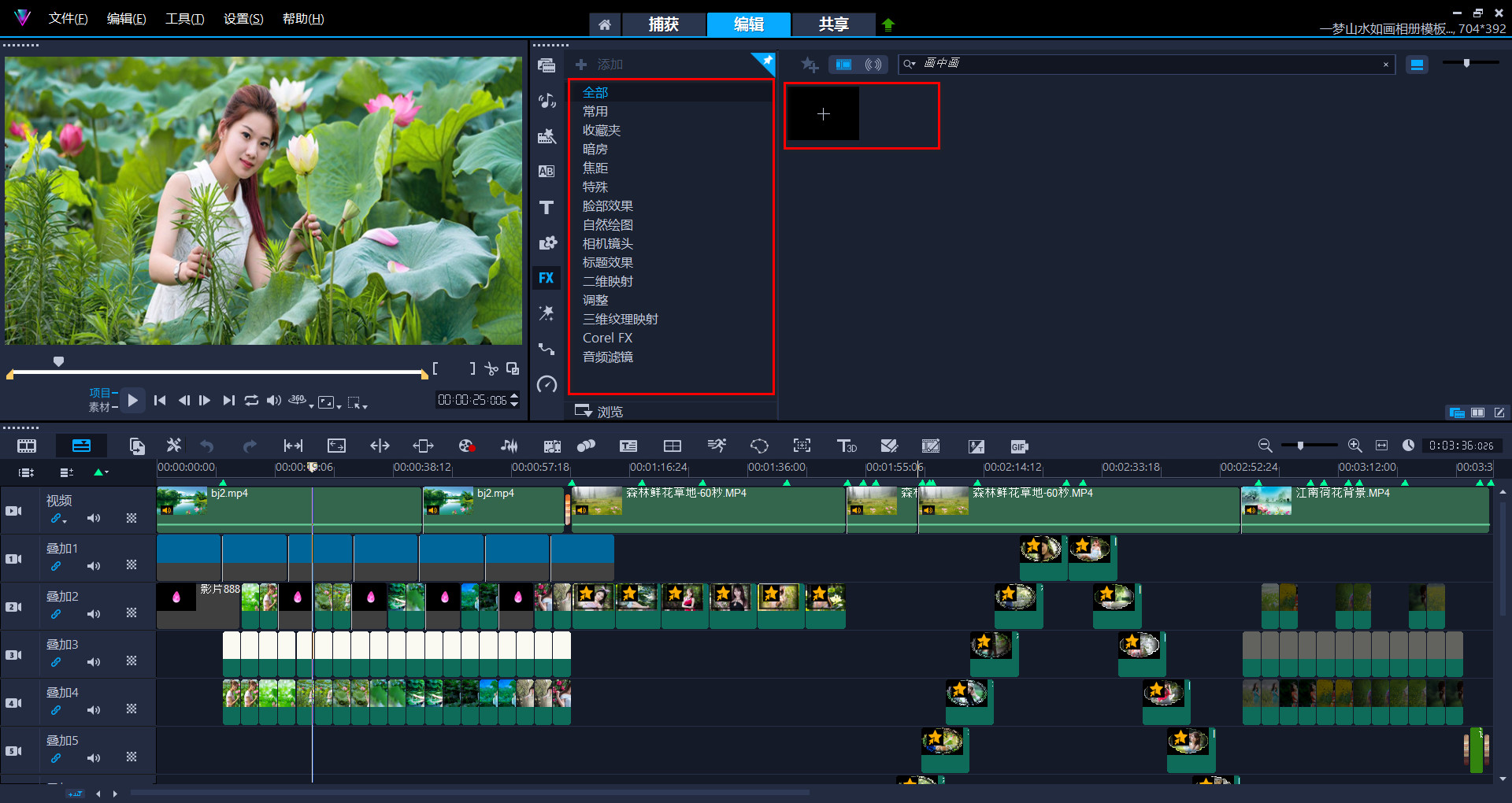
Task: Click the scissors split clip icon
Action: pos(491,368)
